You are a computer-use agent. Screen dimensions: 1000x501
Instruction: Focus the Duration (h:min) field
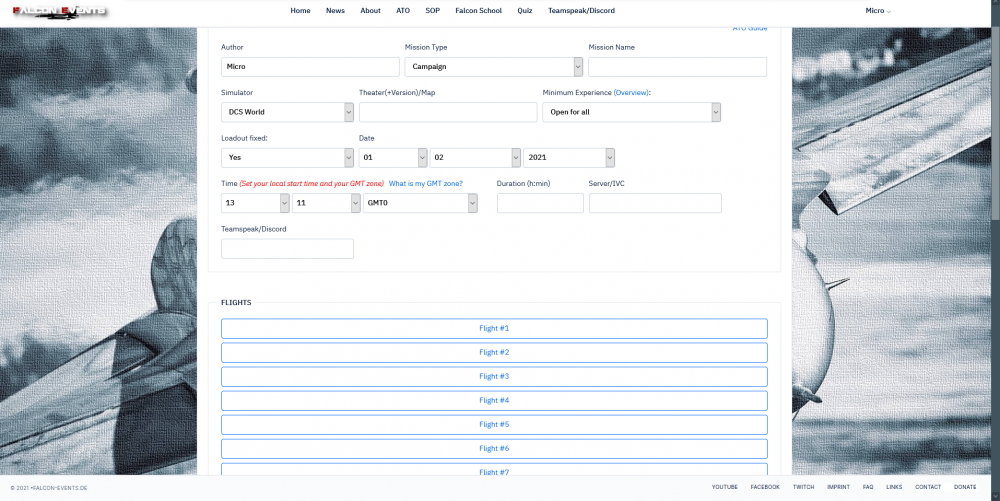[540, 203]
